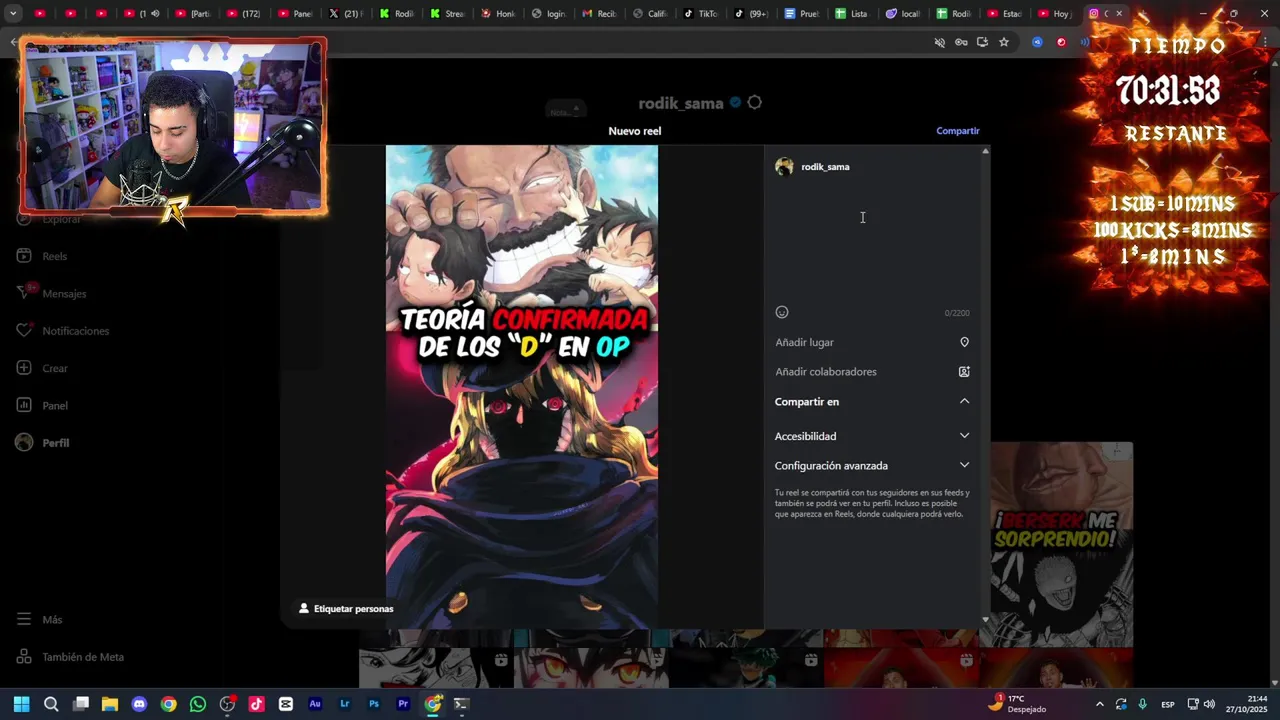Screen dimensions: 1280x720
Task: Open CapCut from the taskbar
Action: [286, 704]
